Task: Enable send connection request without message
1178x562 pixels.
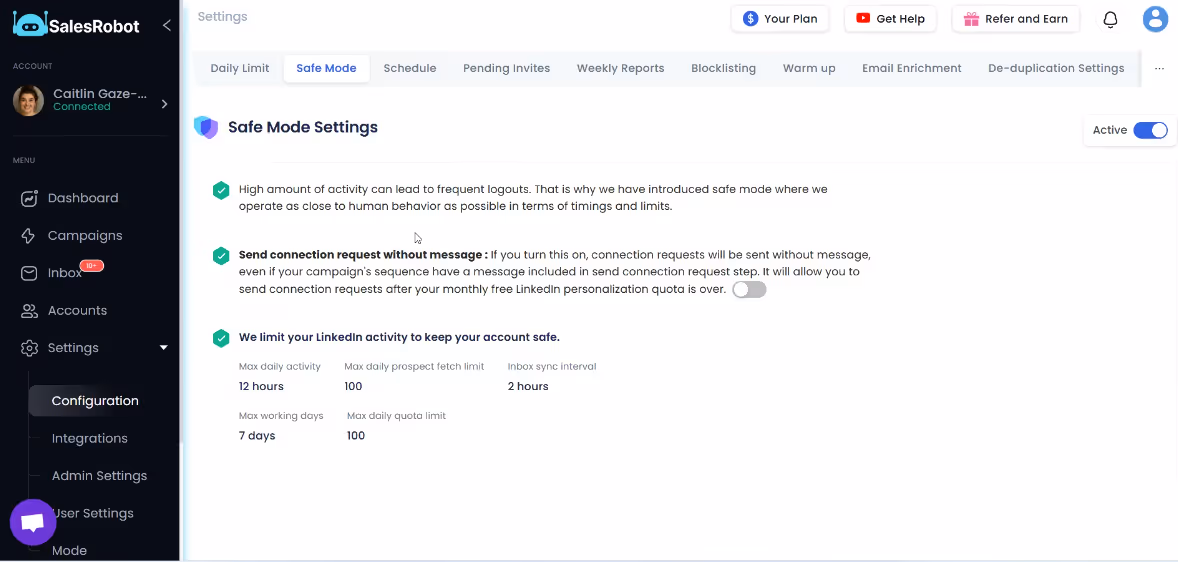Action: click(749, 290)
